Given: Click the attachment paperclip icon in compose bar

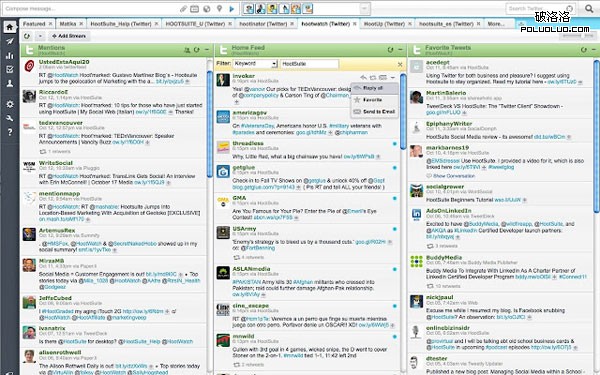Looking at the screenshot, I should (x=183, y=8).
